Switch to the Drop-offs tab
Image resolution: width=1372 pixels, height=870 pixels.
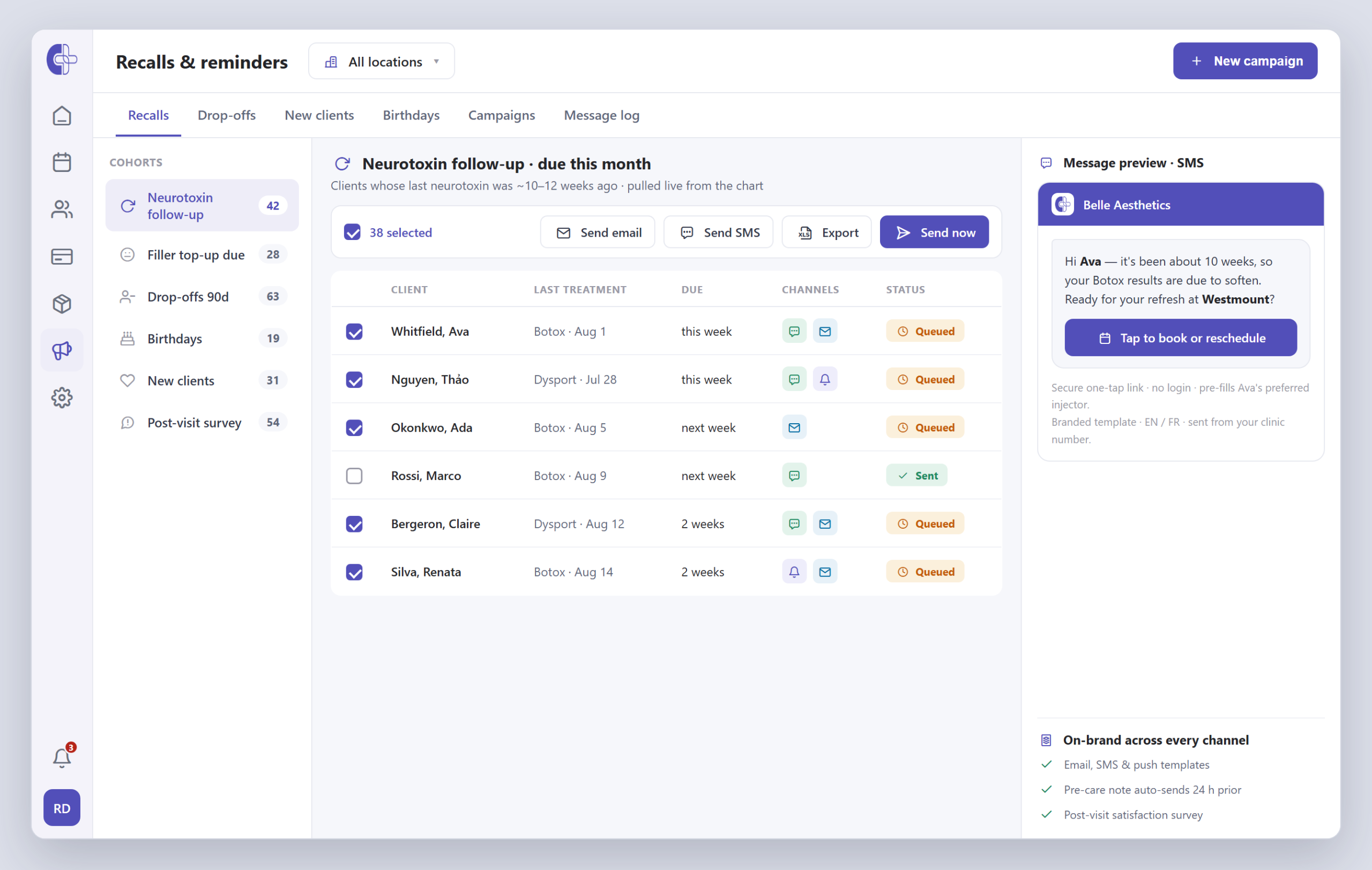tap(226, 115)
